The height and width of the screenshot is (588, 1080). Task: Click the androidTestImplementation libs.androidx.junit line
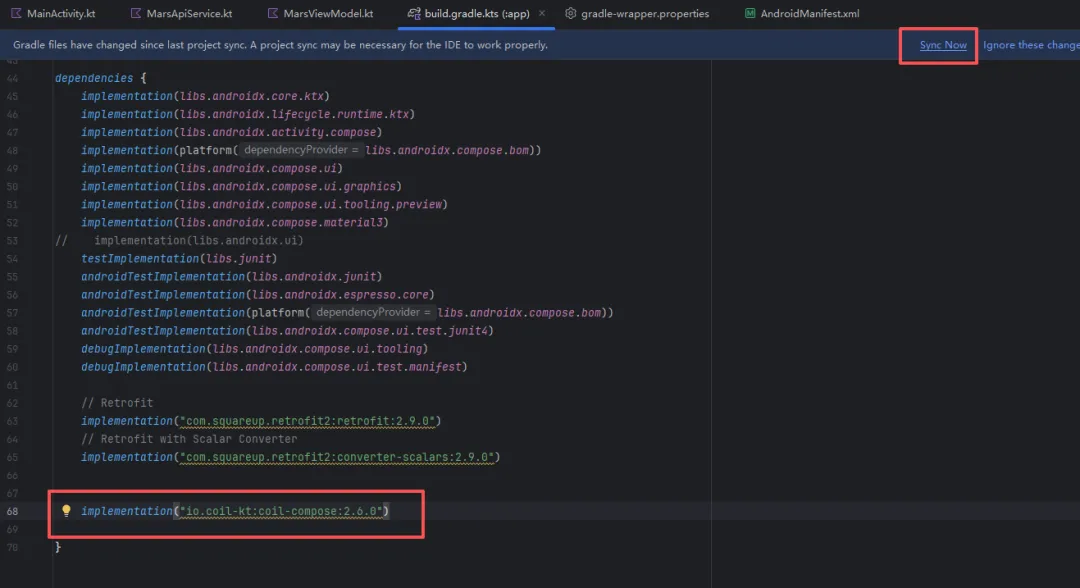pos(231,276)
